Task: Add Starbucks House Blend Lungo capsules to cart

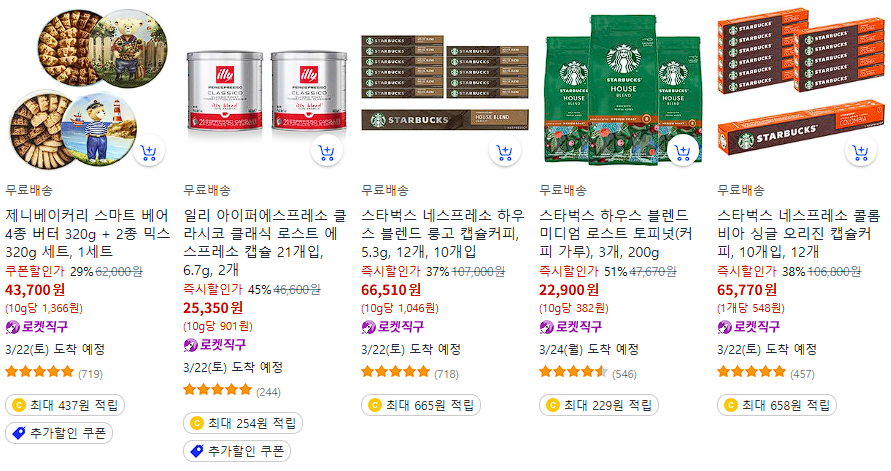Action: [505, 152]
